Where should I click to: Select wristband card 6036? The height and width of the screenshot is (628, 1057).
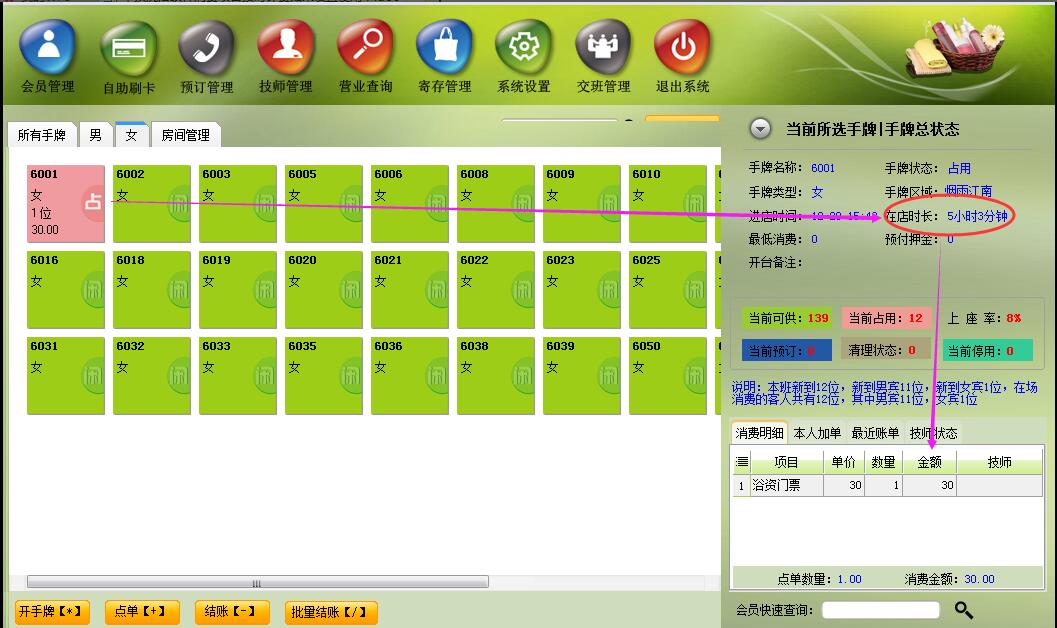pyautogui.click(x=409, y=376)
